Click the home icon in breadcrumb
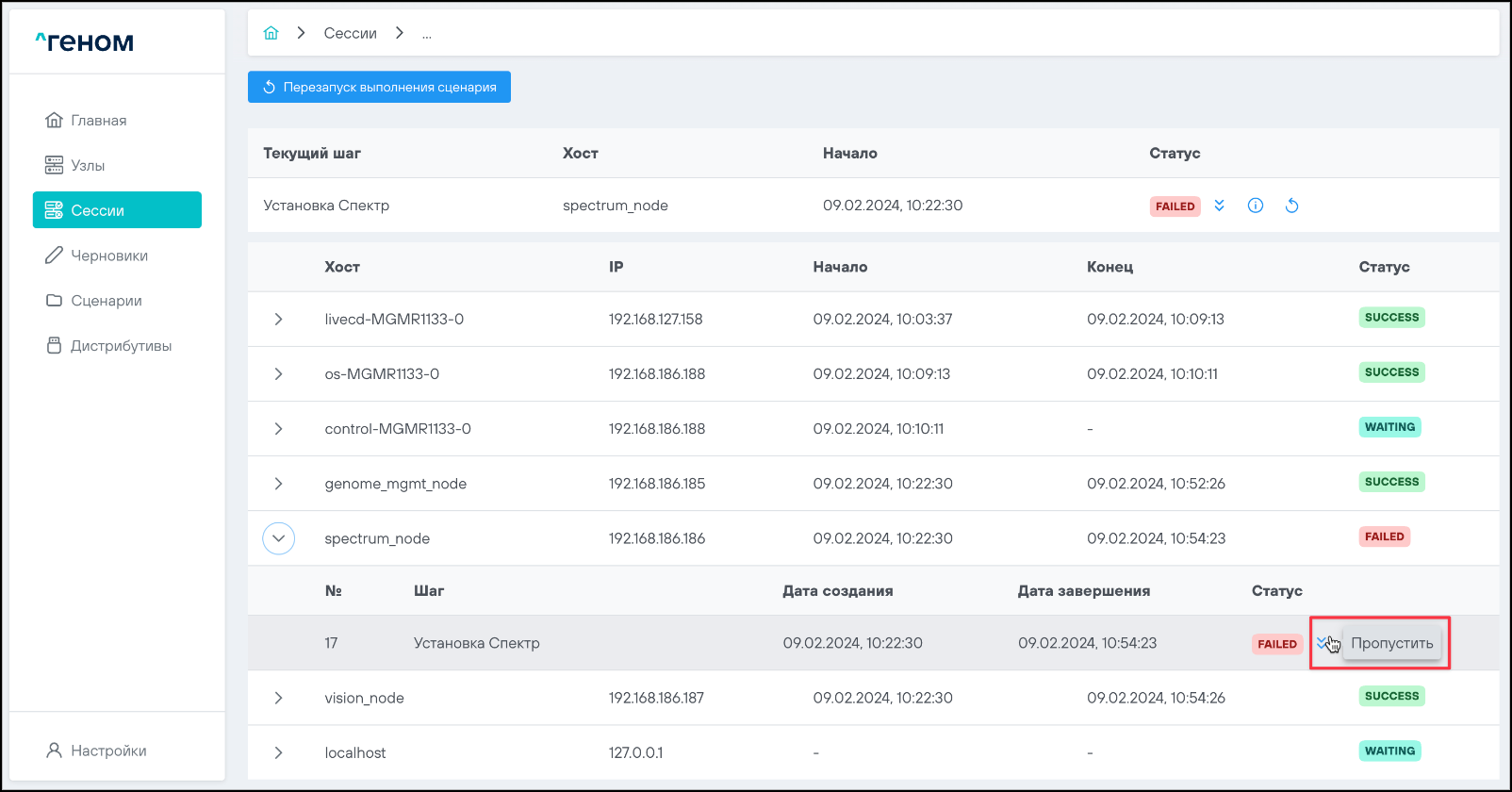The width and height of the screenshot is (1512, 792). (271, 33)
